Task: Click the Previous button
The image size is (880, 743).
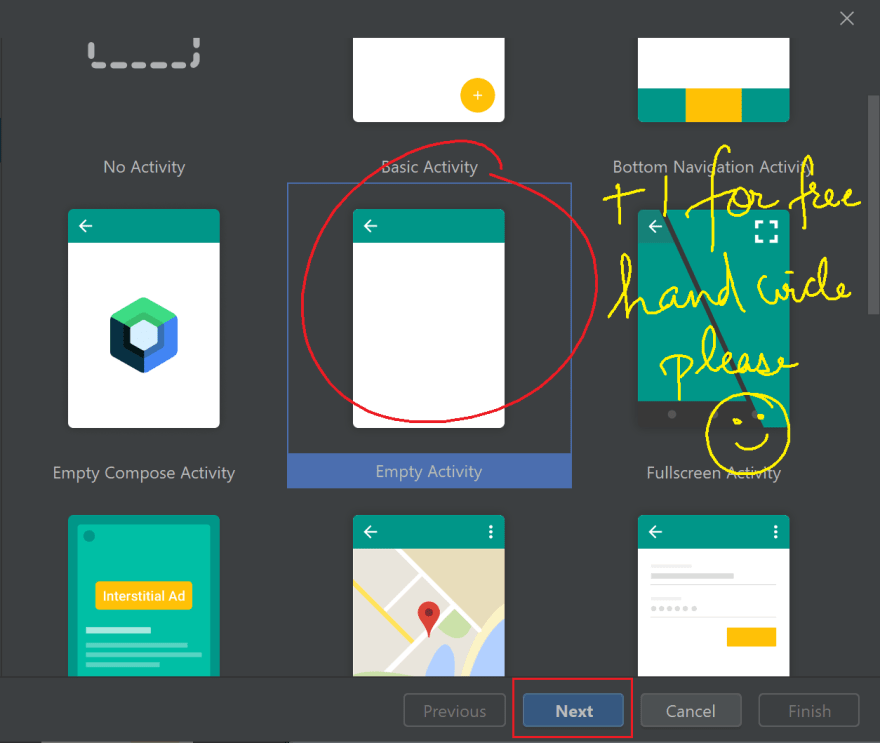Action: tap(455, 710)
